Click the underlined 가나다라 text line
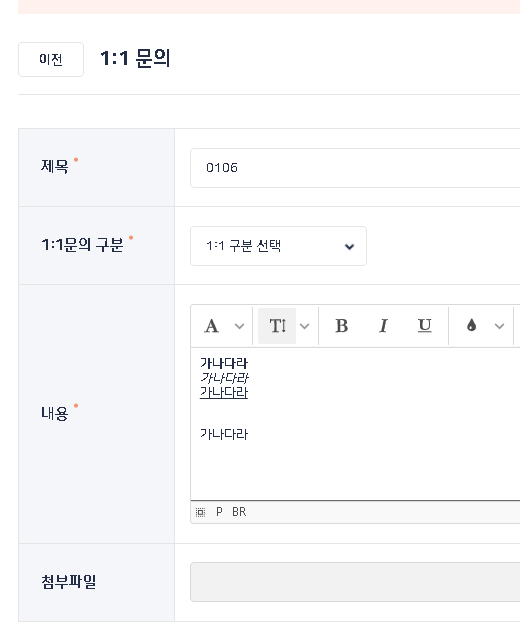The width and height of the screenshot is (520, 632). click(x=224, y=392)
